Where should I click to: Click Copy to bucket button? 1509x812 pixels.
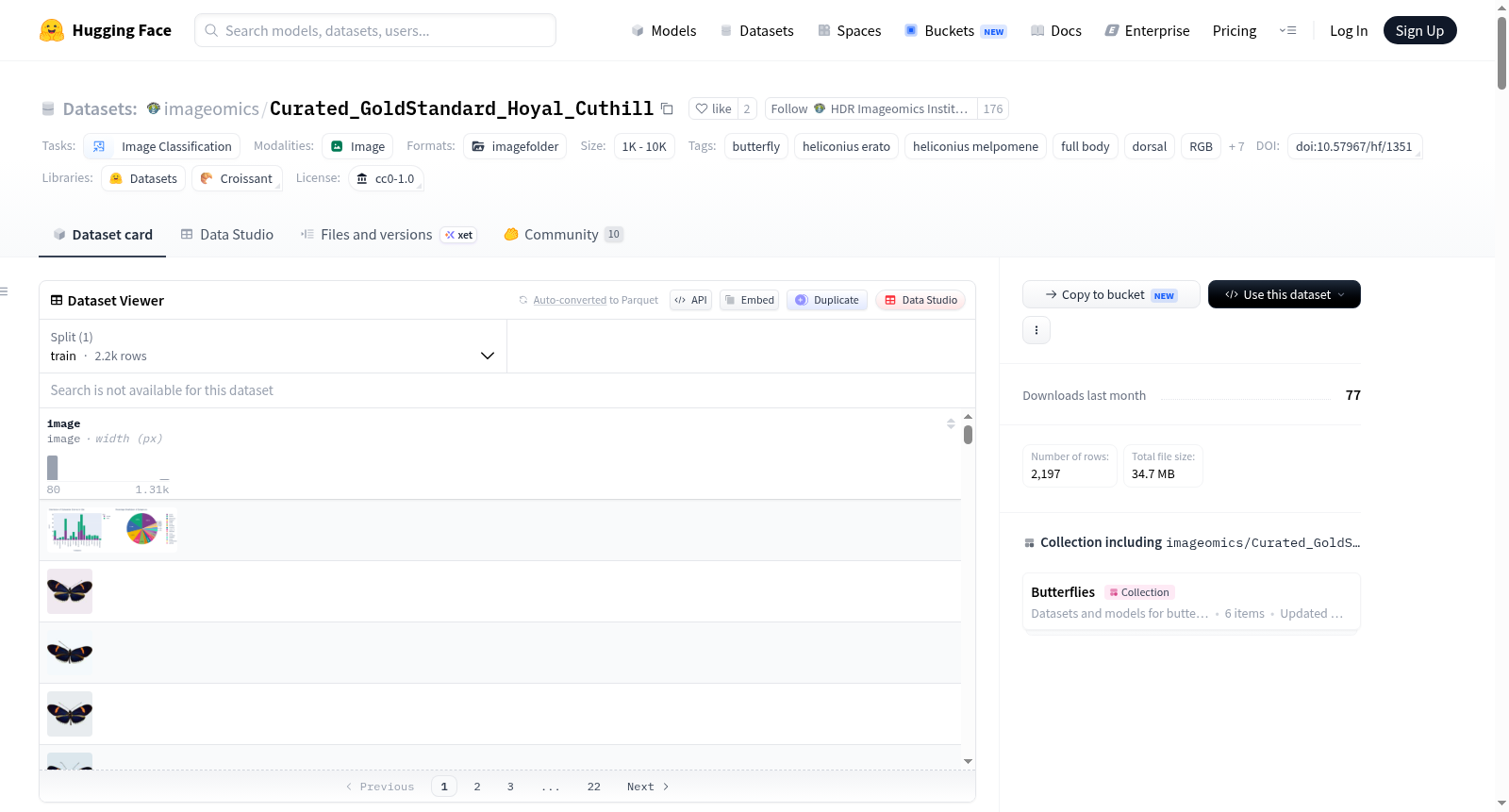(x=1111, y=294)
